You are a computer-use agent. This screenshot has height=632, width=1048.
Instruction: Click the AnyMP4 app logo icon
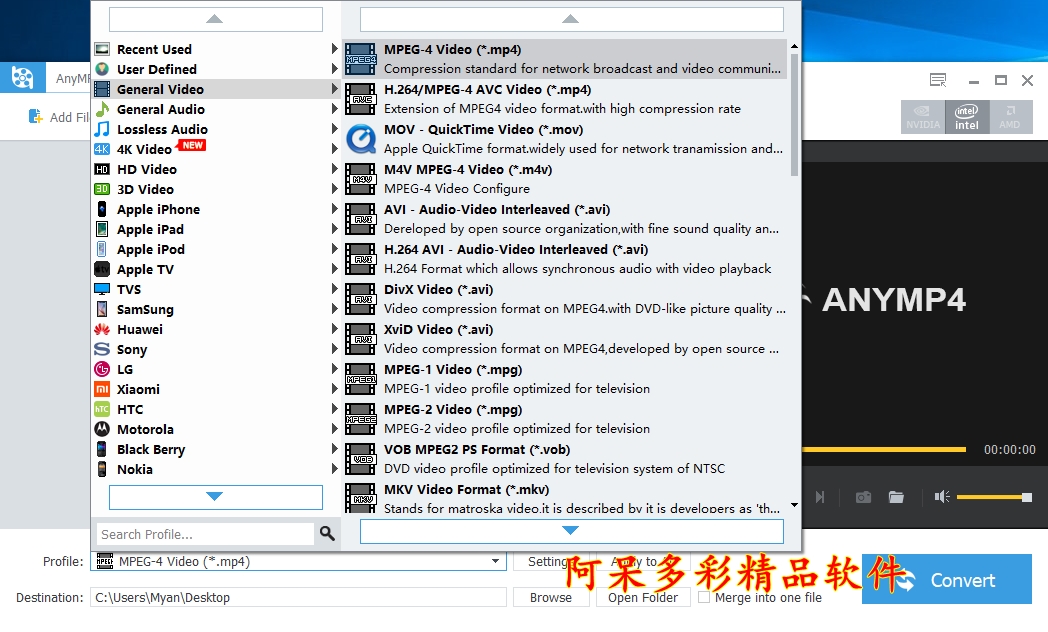(x=22, y=78)
